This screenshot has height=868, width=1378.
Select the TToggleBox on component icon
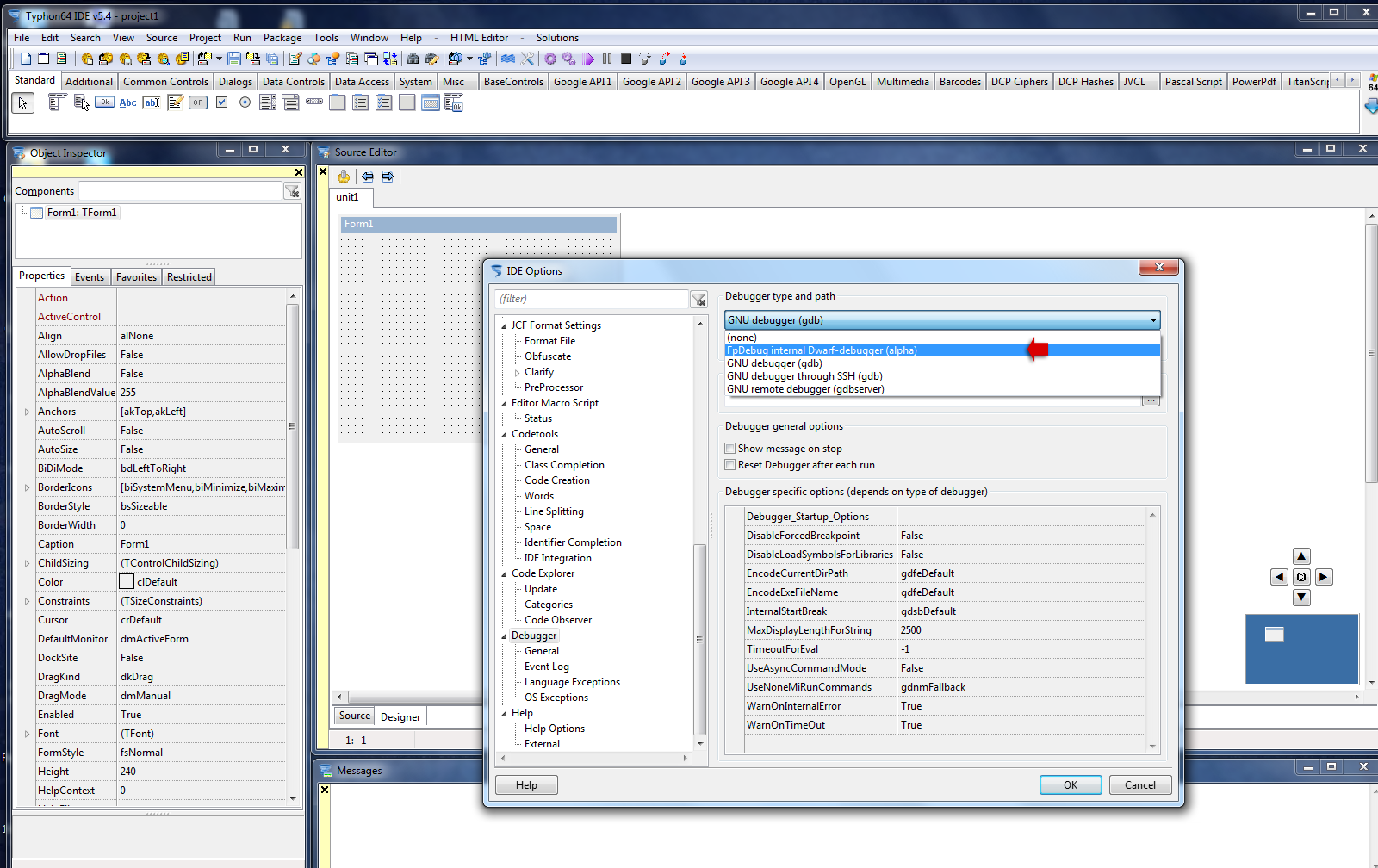point(198,102)
